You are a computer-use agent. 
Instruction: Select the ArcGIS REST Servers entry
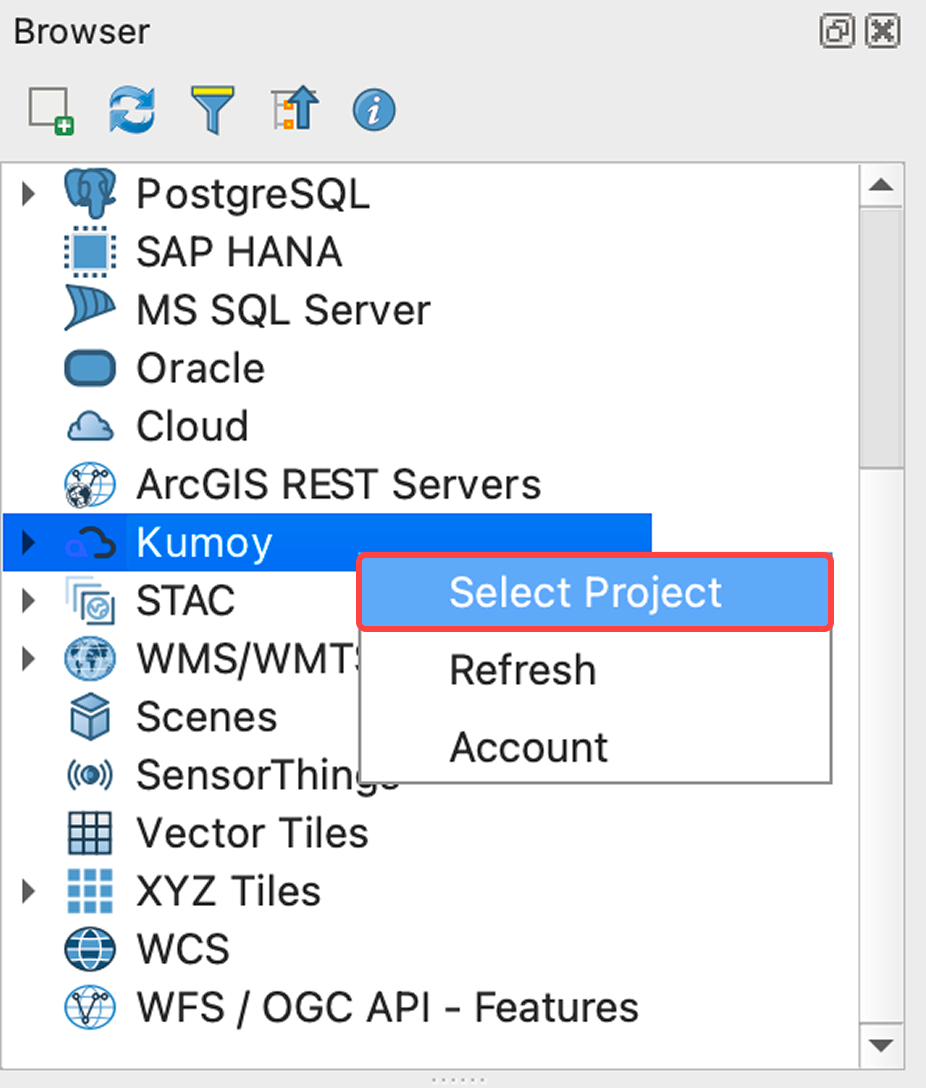tap(338, 484)
